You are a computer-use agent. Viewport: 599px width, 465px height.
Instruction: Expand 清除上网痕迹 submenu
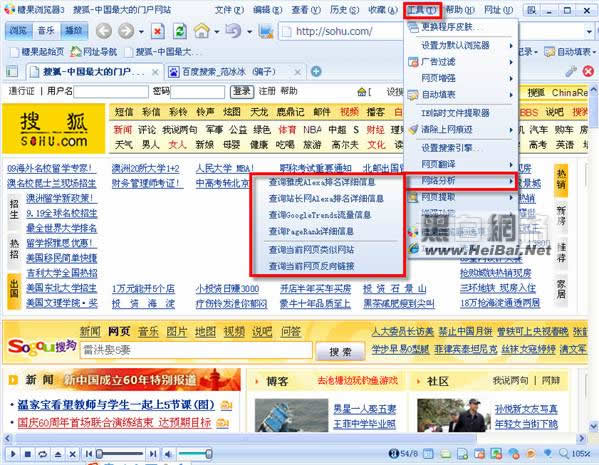pyautogui.click(x=461, y=130)
